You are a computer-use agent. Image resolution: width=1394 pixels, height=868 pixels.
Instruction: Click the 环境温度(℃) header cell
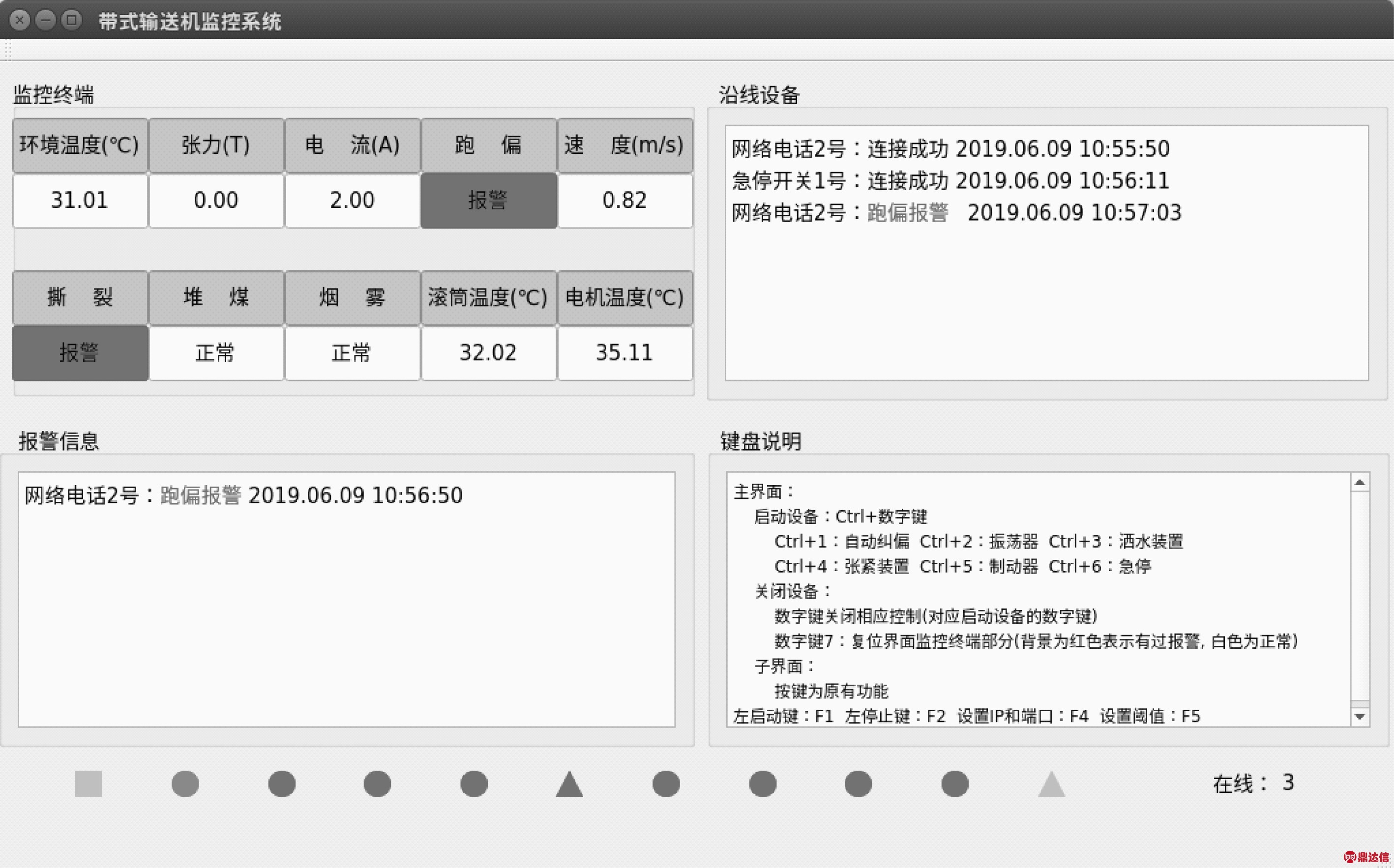click(80, 145)
